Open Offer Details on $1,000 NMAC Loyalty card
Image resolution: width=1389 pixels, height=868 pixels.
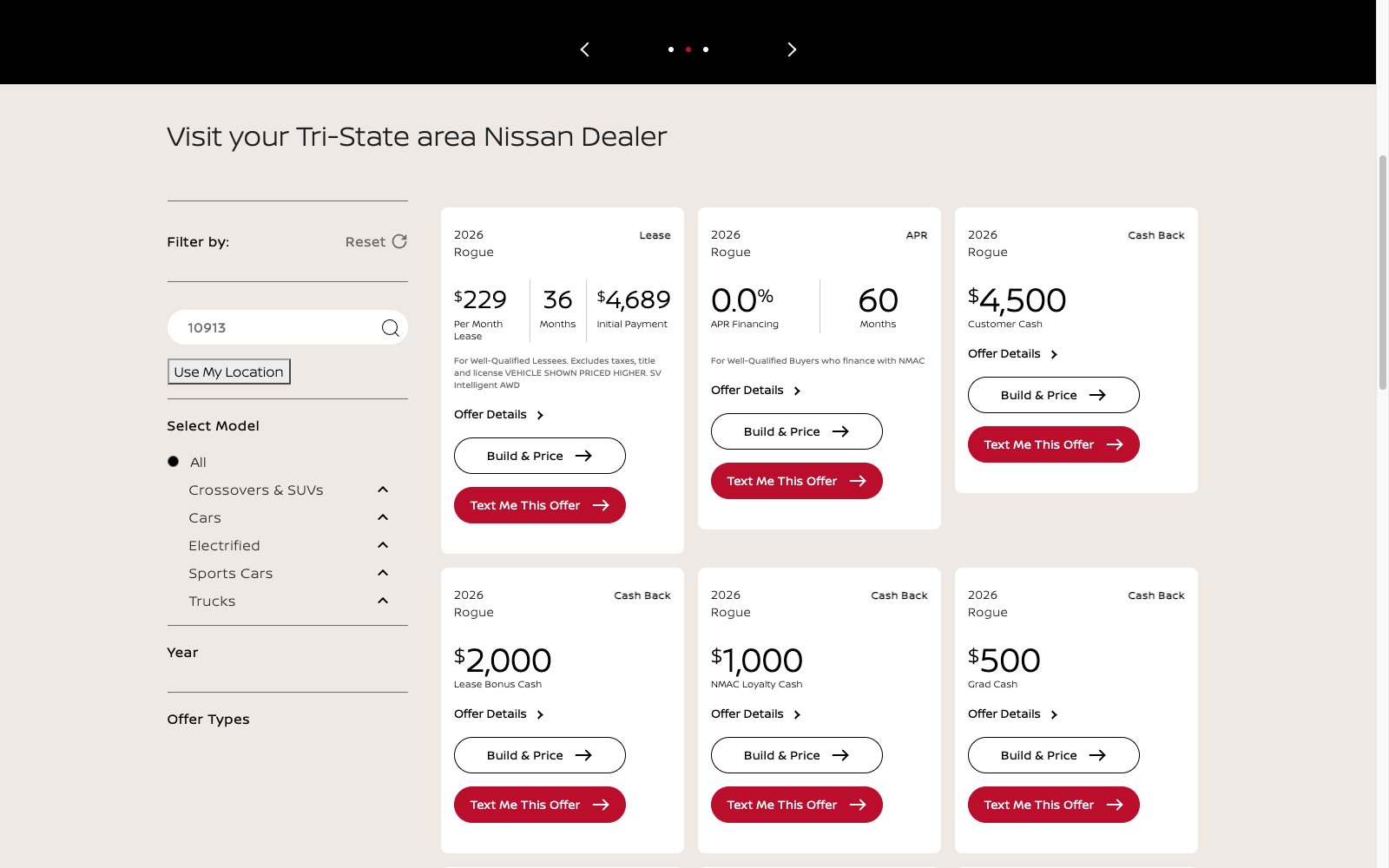(x=756, y=714)
